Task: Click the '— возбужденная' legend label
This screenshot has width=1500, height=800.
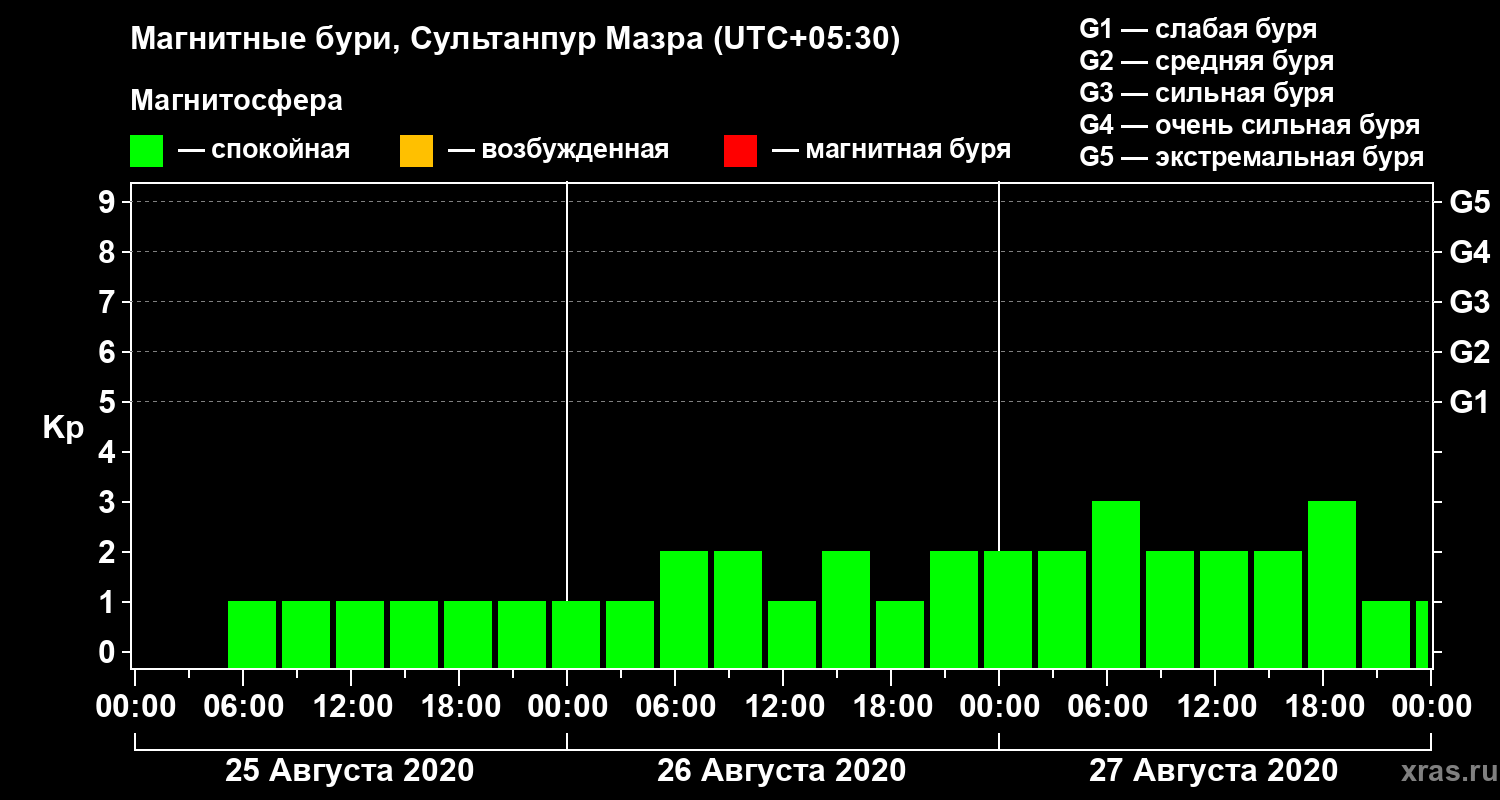Action: coord(558,151)
